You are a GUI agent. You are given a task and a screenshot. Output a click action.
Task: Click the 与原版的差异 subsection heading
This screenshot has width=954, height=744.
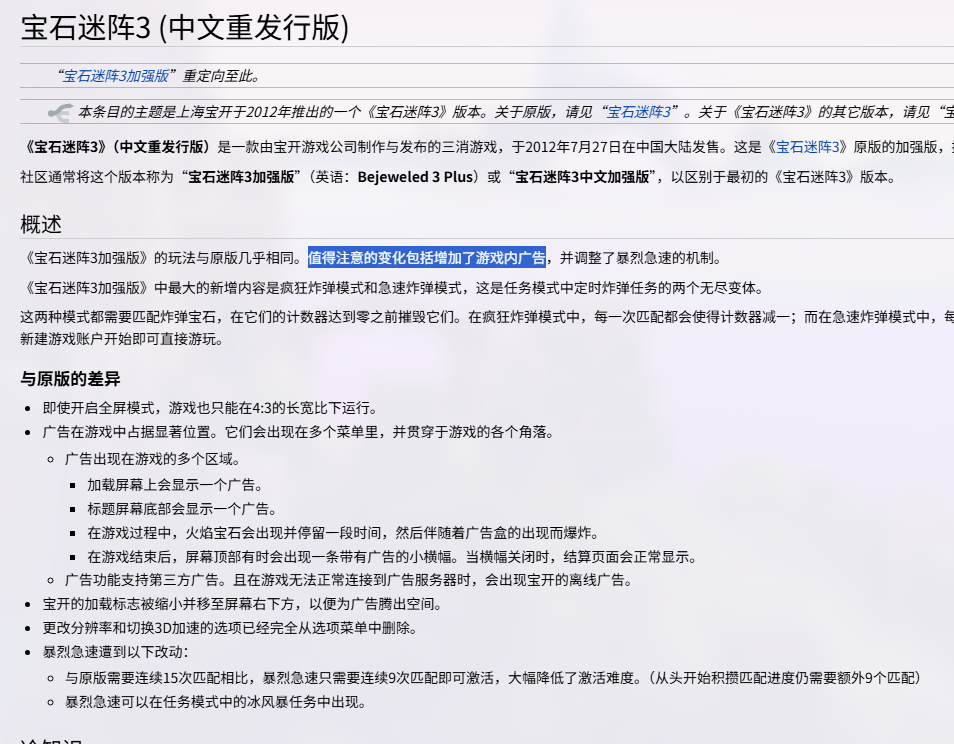(x=70, y=378)
